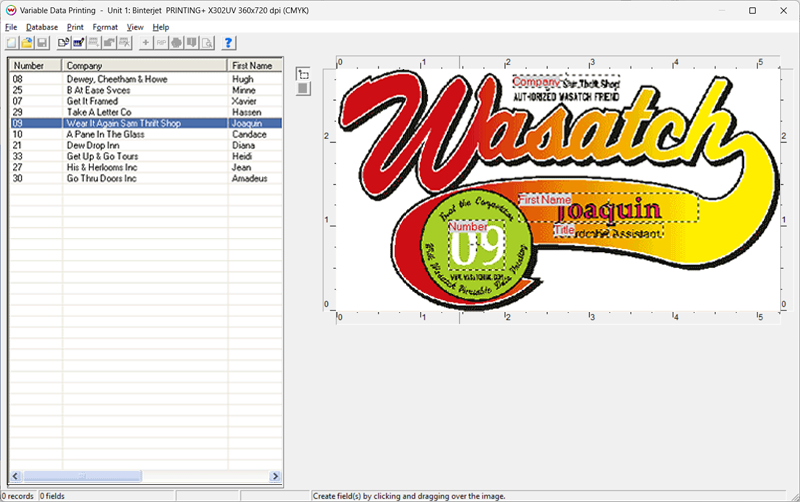Click the Wasatch app icon in title bar
Screen dimensions: 800x502
point(11,10)
